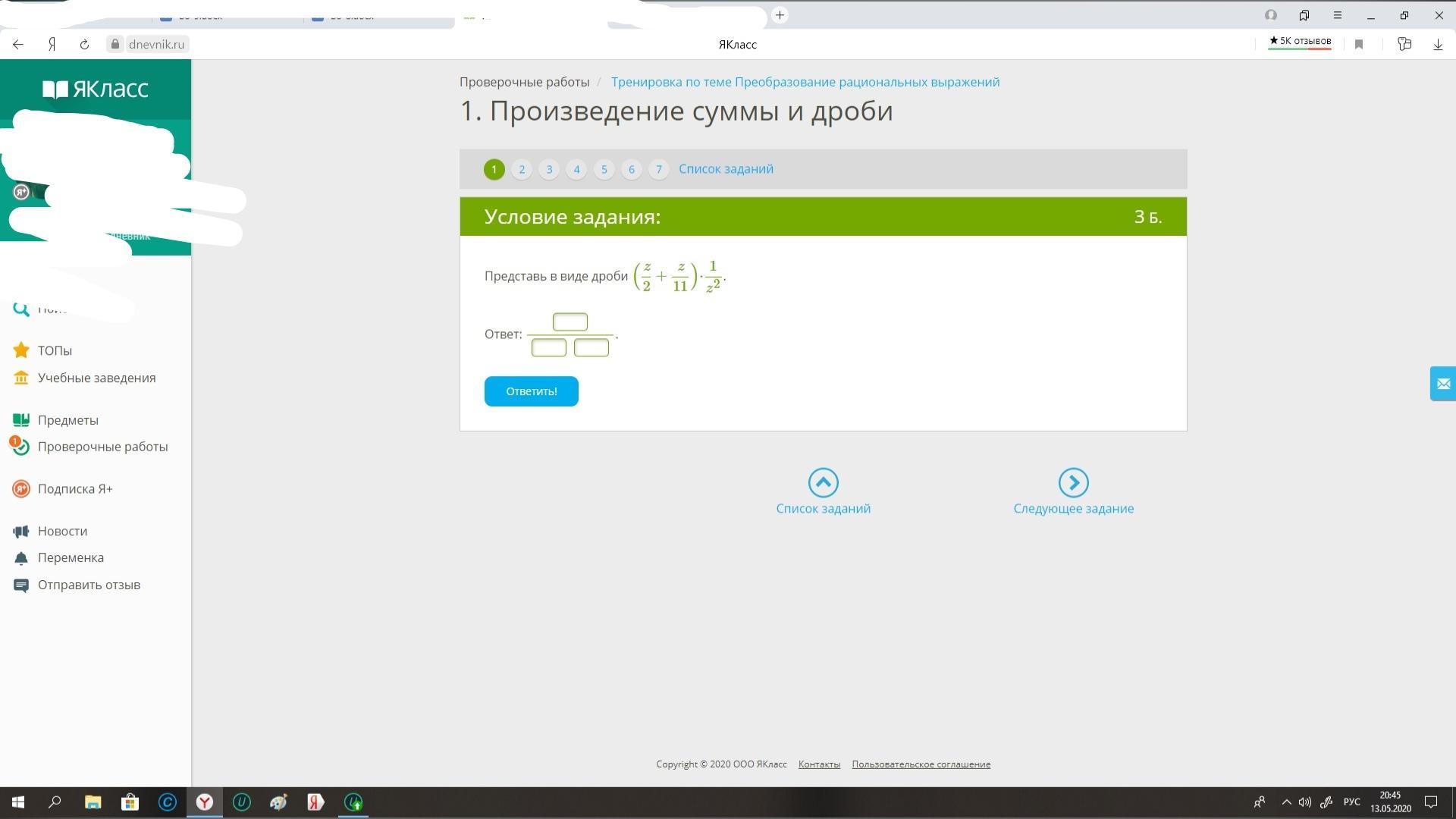Open Проверочные работы in sidebar

click(102, 447)
